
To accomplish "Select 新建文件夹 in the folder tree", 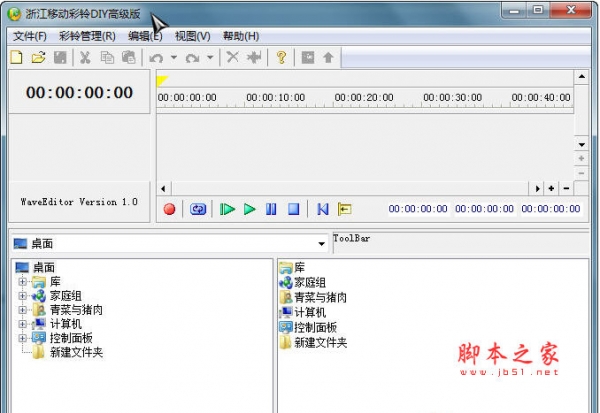I will click(x=76, y=352).
